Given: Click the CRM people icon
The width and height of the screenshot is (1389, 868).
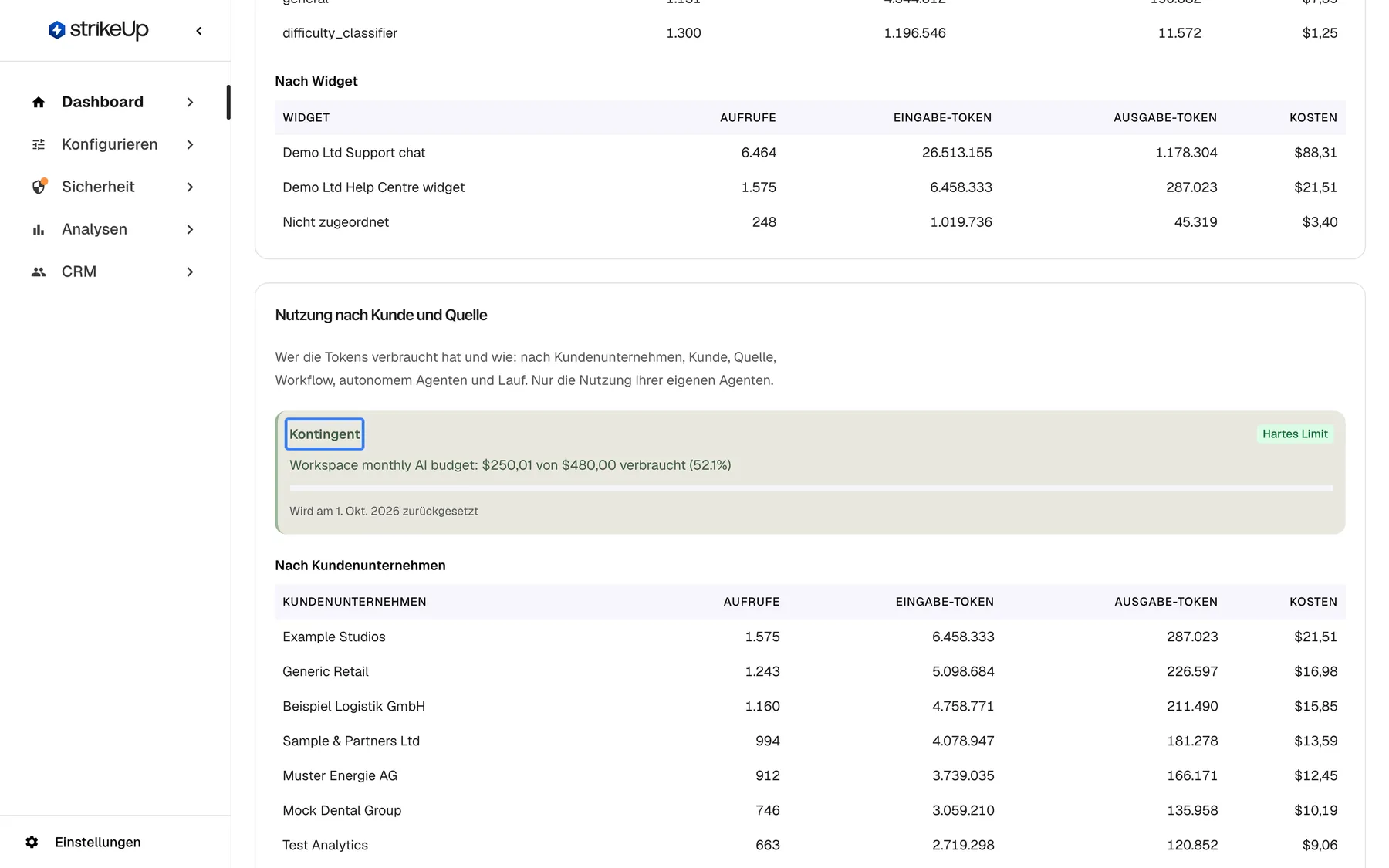Looking at the screenshot, I should [39, 272].
